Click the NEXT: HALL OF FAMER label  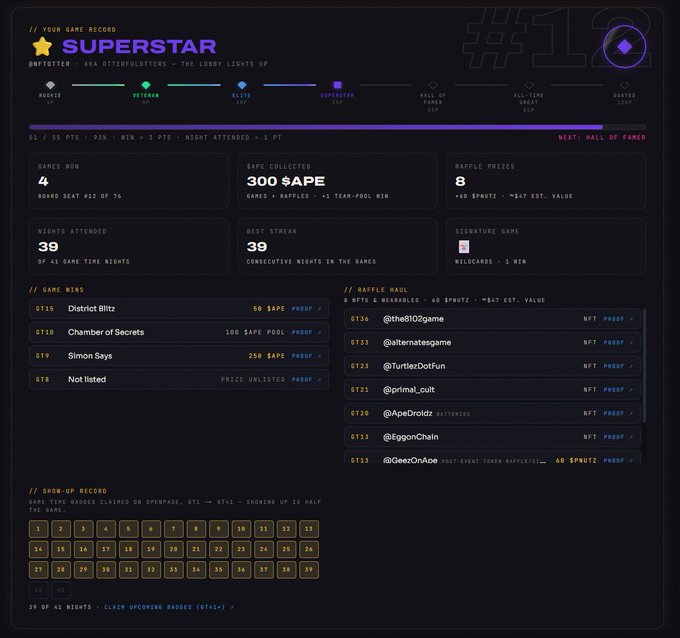coord(602,137)
